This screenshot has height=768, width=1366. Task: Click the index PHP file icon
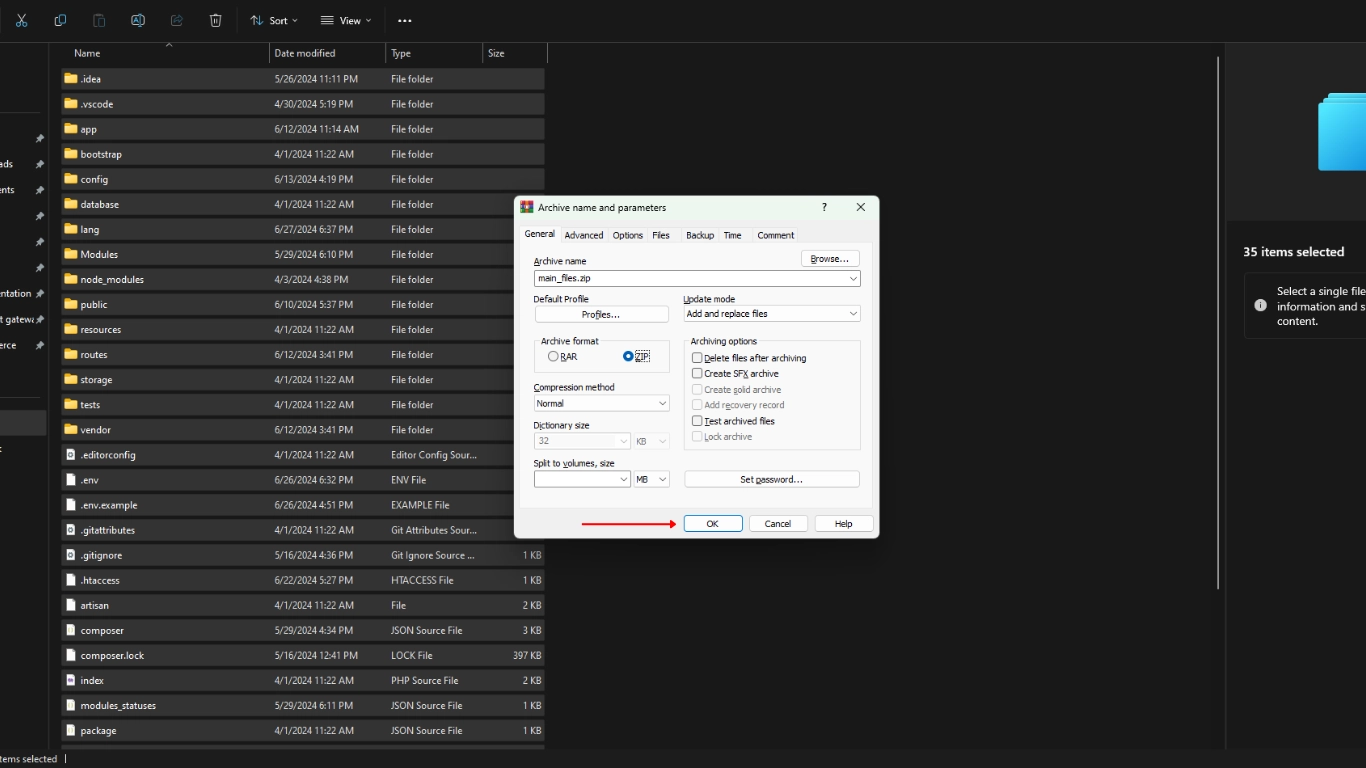click(70, 680)
